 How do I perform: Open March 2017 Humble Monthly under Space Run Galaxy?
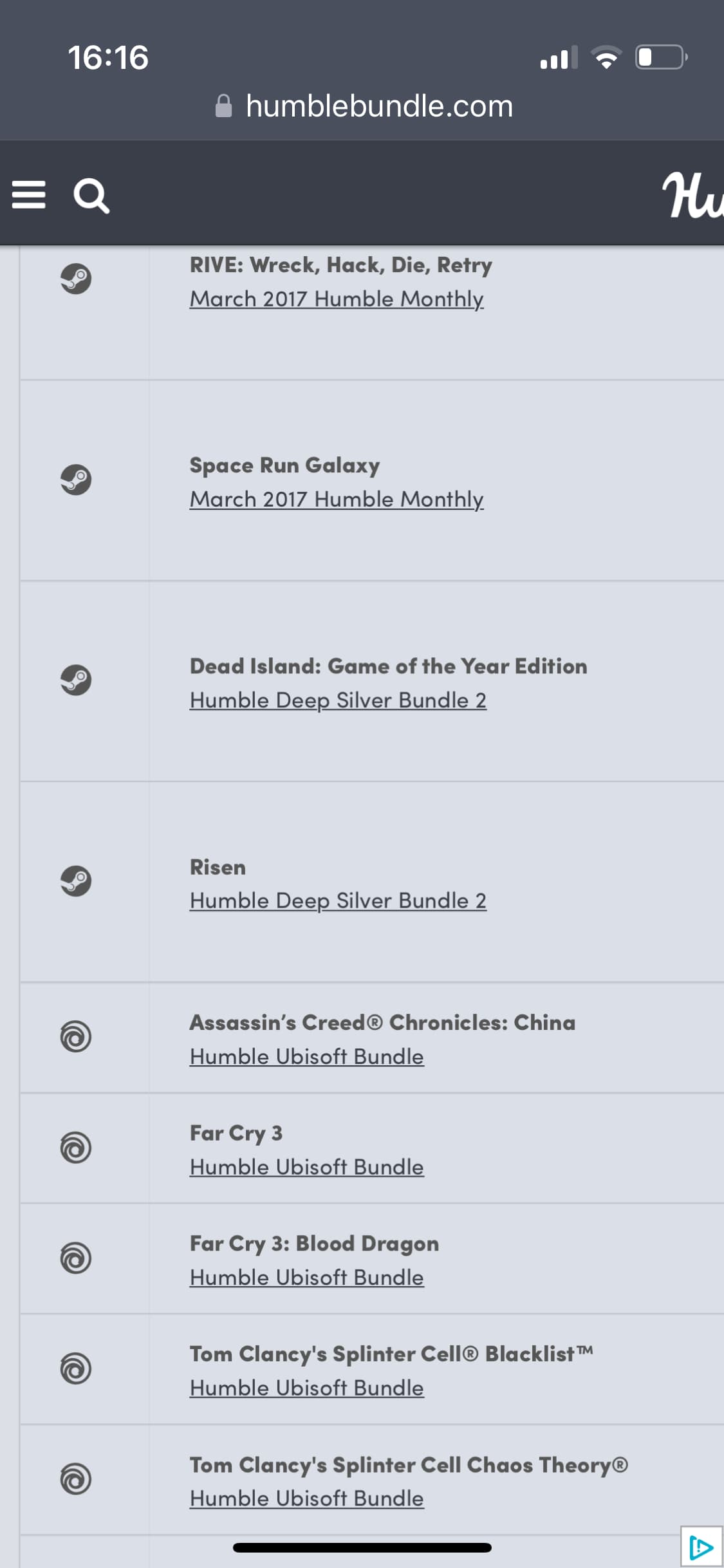pos(336,499)
